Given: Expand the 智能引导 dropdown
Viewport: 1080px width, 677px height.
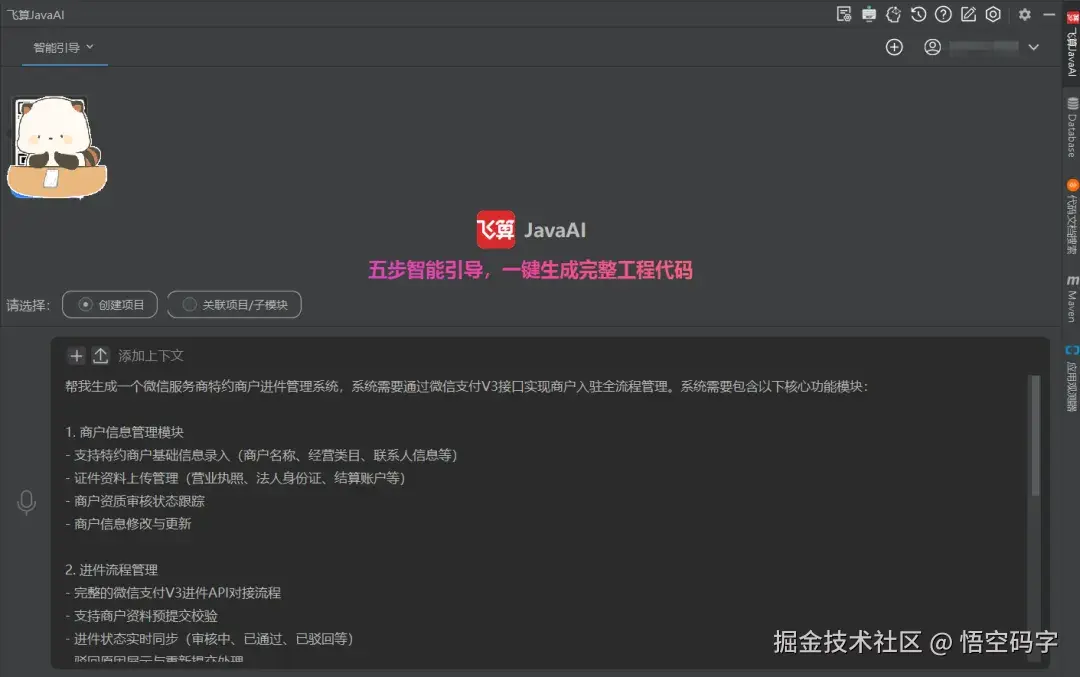Looking at the screenshot, I should coord(88,46).
